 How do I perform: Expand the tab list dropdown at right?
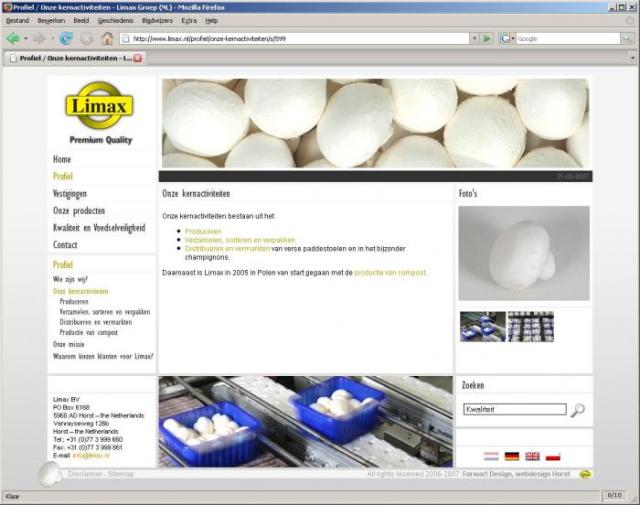point(632,58)
